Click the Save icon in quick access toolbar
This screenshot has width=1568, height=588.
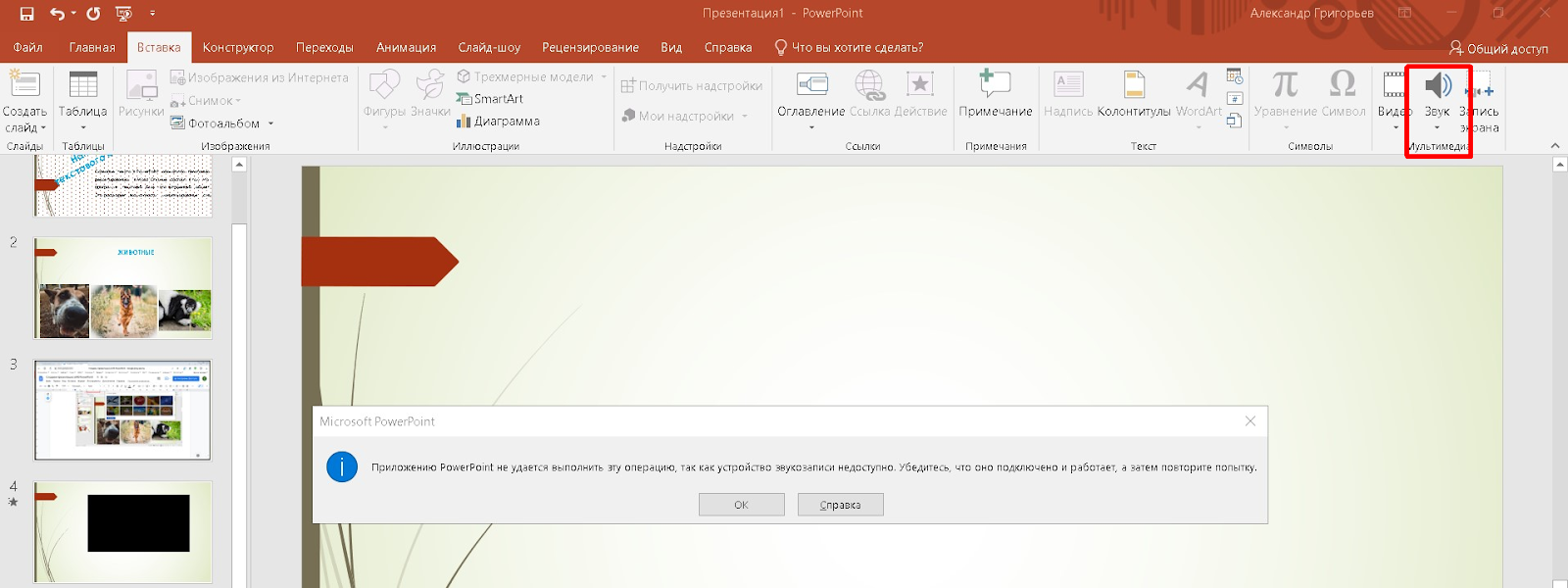point(26,14)
